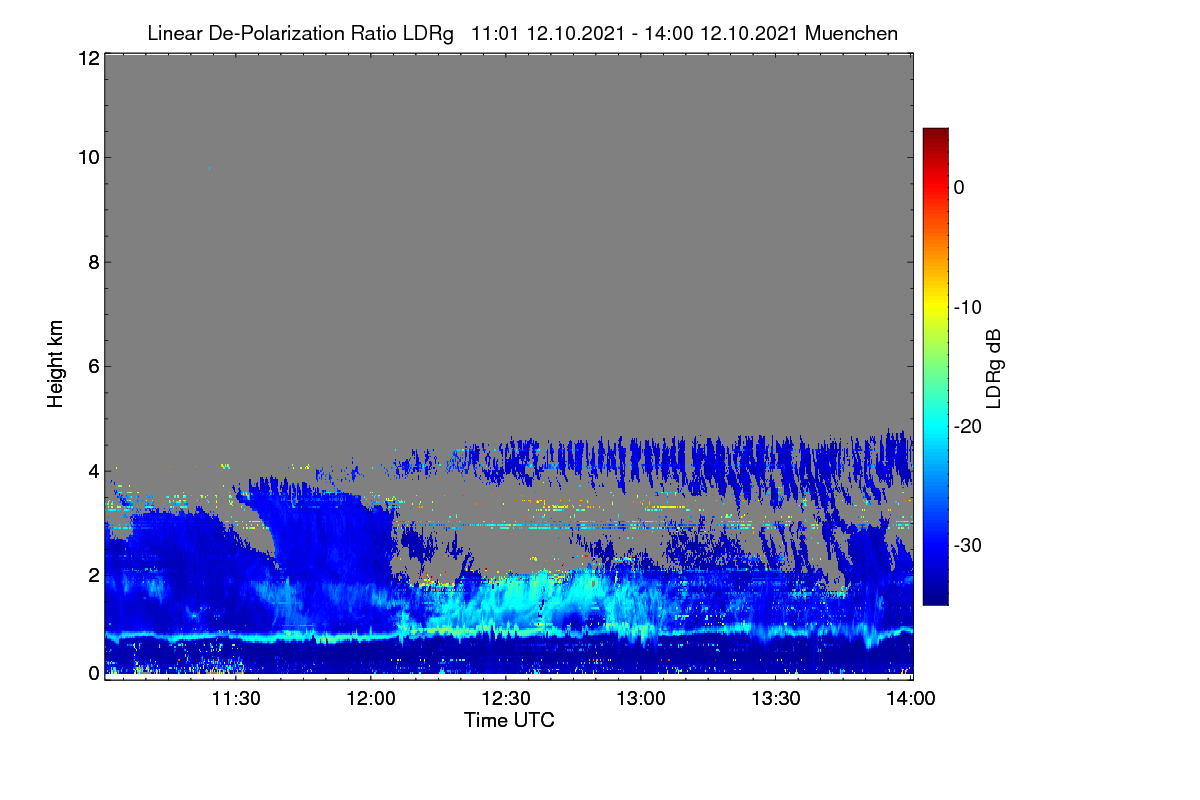Click the '12:30' time tick label

click(506, 699)
